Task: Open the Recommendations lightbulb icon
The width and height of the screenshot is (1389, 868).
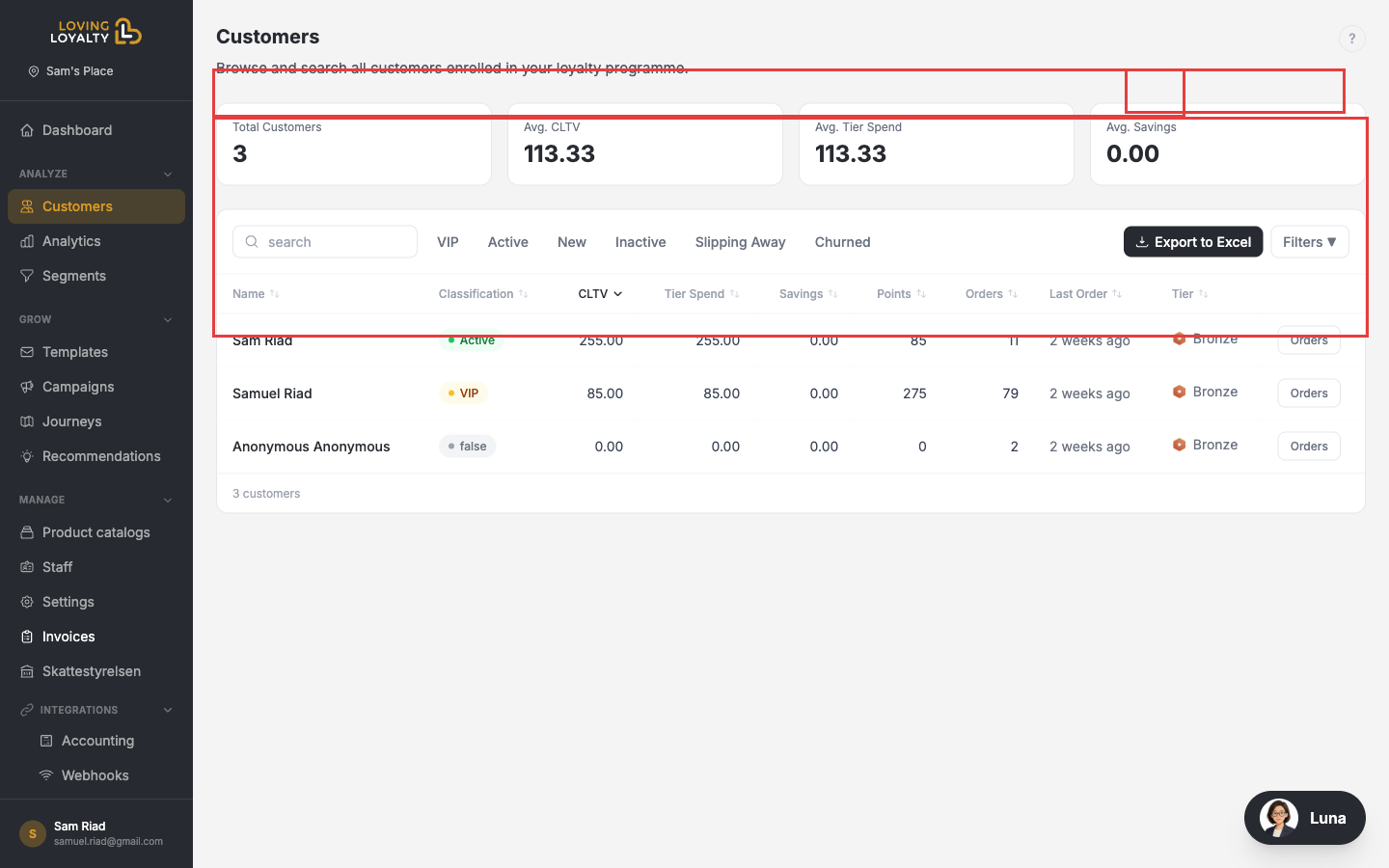Action: (27, 456)
